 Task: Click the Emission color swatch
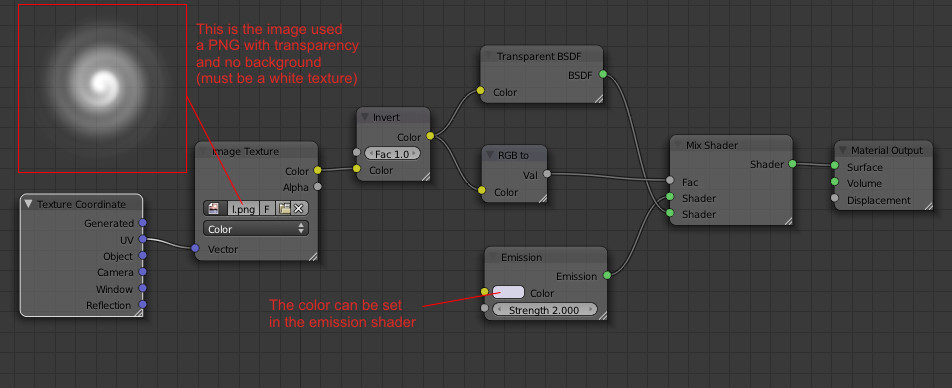(508, 293)
